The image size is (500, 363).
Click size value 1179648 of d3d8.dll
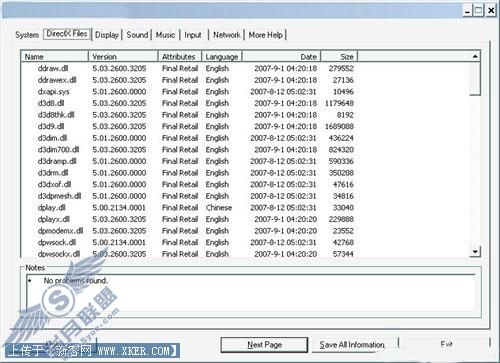(339, 103)
